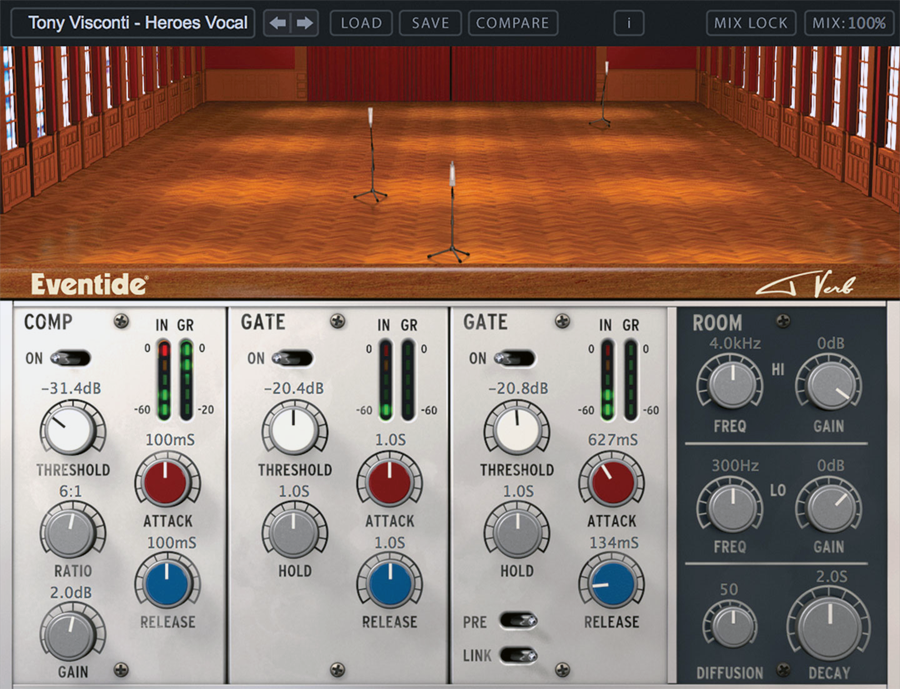Viewport: 900px width, 689px height.
Task: Open the preset name Tony Visconti - Heroes Vocal
Action: pyautogui.click(x=133, y=23)
